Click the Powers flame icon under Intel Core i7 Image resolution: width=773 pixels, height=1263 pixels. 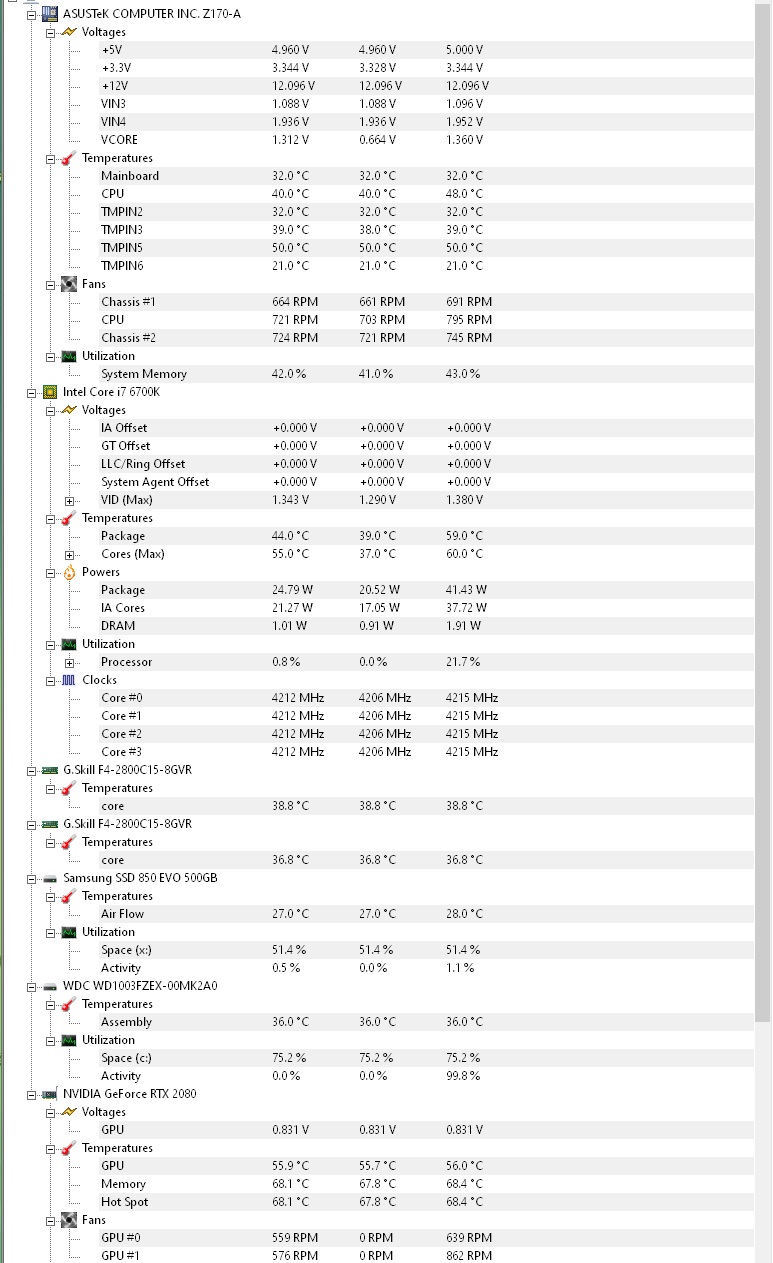pos(69,572)
